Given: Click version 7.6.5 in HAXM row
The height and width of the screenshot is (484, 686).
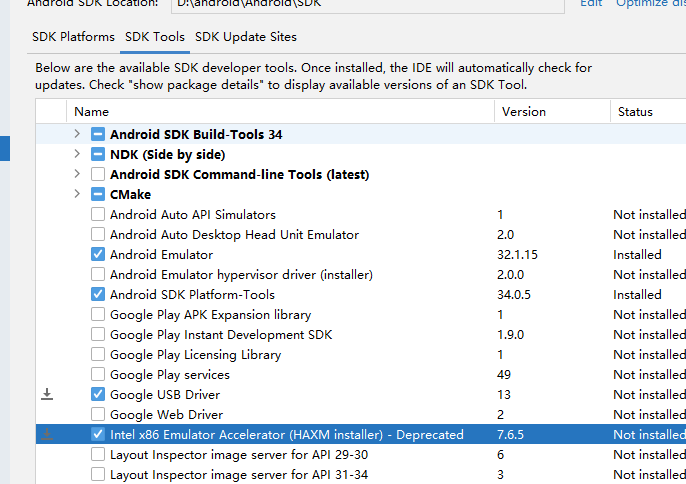Looking at the screenshot, I should click(x=510, y=435).
